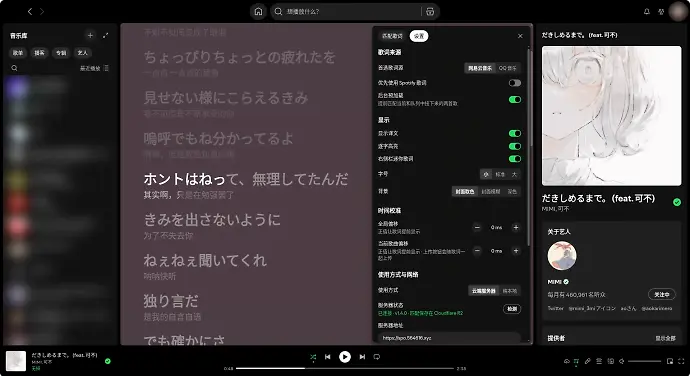This screenshot has width=690, height=376.
Task: Click the 检测 server check button
Action: (x=512, y=309)
